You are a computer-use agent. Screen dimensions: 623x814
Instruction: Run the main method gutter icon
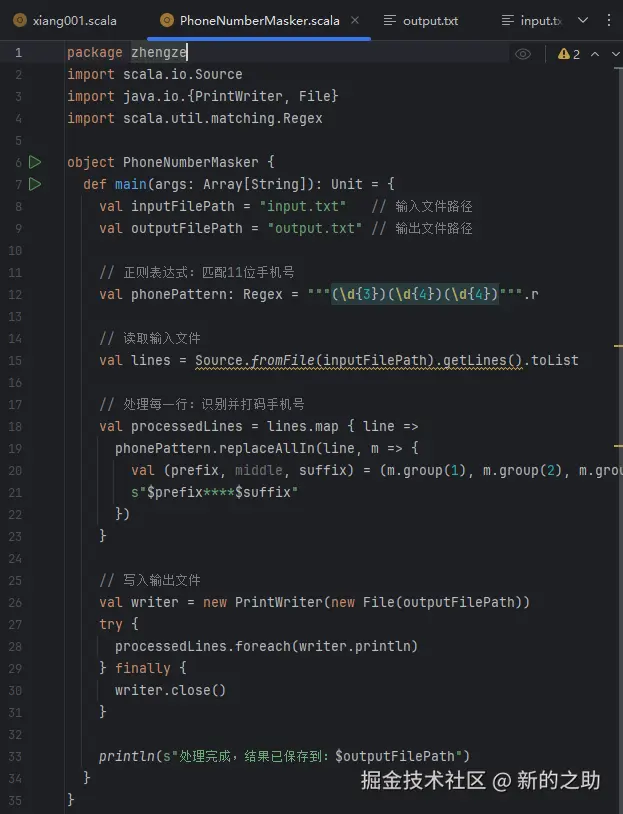tap(35, 184)
